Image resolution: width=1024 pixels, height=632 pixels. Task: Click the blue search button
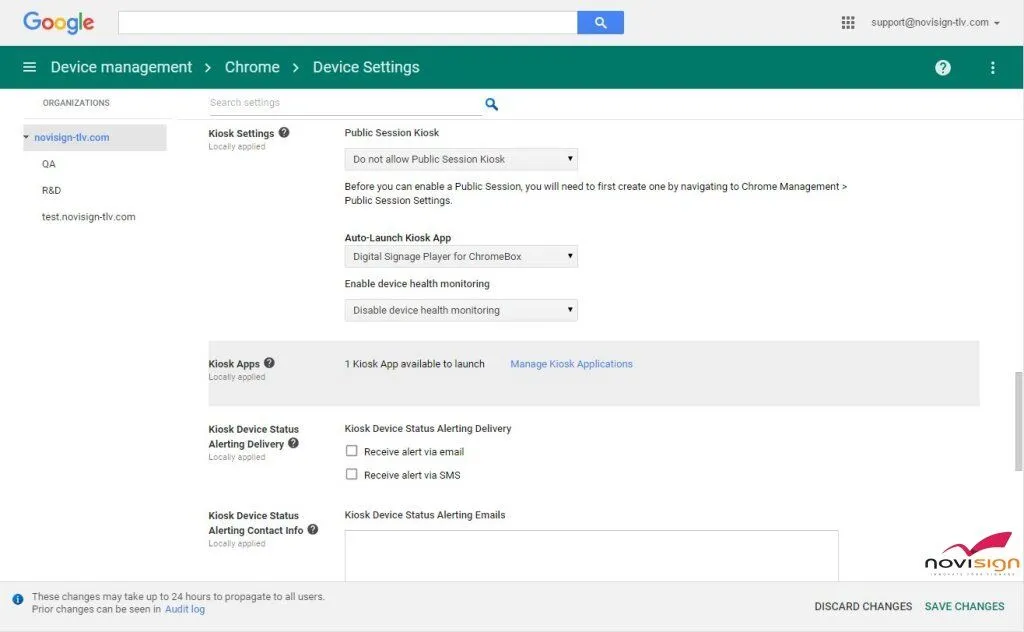coord(600,21)
